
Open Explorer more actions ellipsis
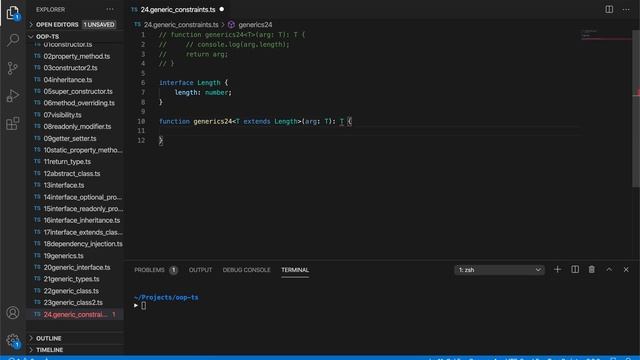pyautogui.click(x=110, y=9)
